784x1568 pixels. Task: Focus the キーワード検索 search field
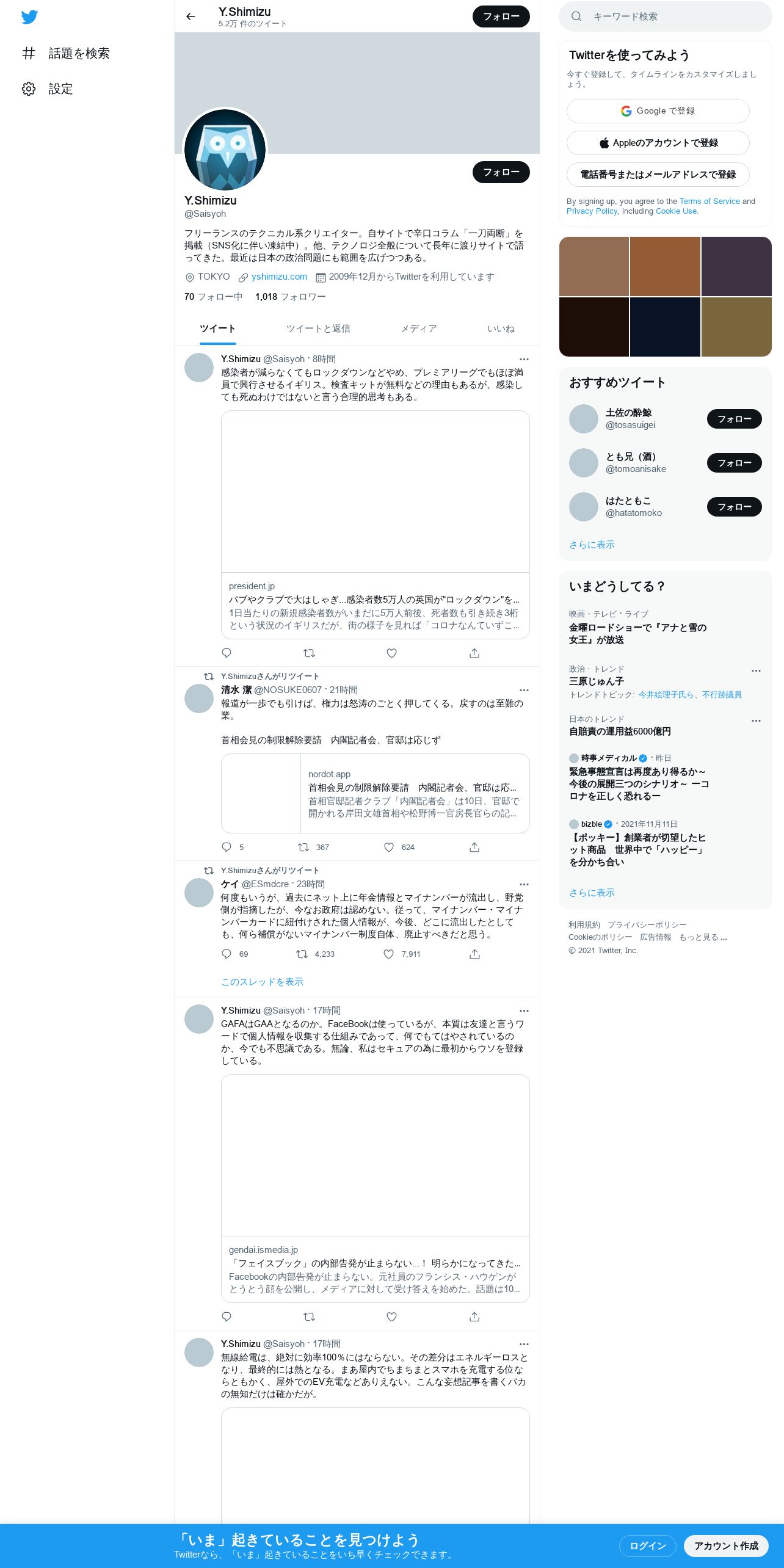(665, 16)
